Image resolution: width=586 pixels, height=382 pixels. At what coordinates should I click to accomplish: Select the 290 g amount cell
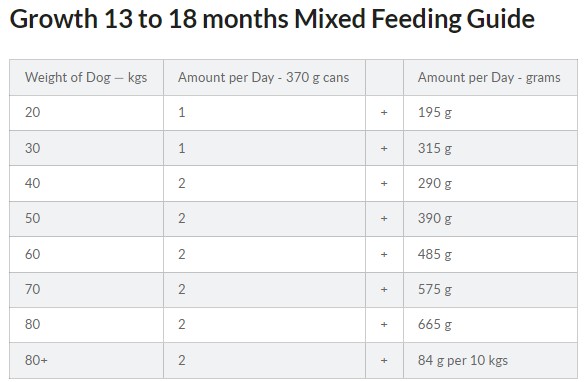coord(490,184)
